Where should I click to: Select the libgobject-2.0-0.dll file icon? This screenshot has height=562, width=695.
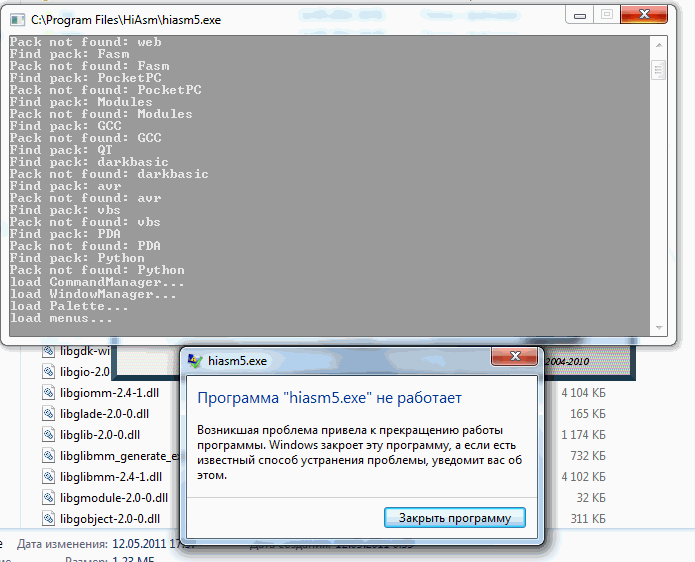(x=50, y=519)
